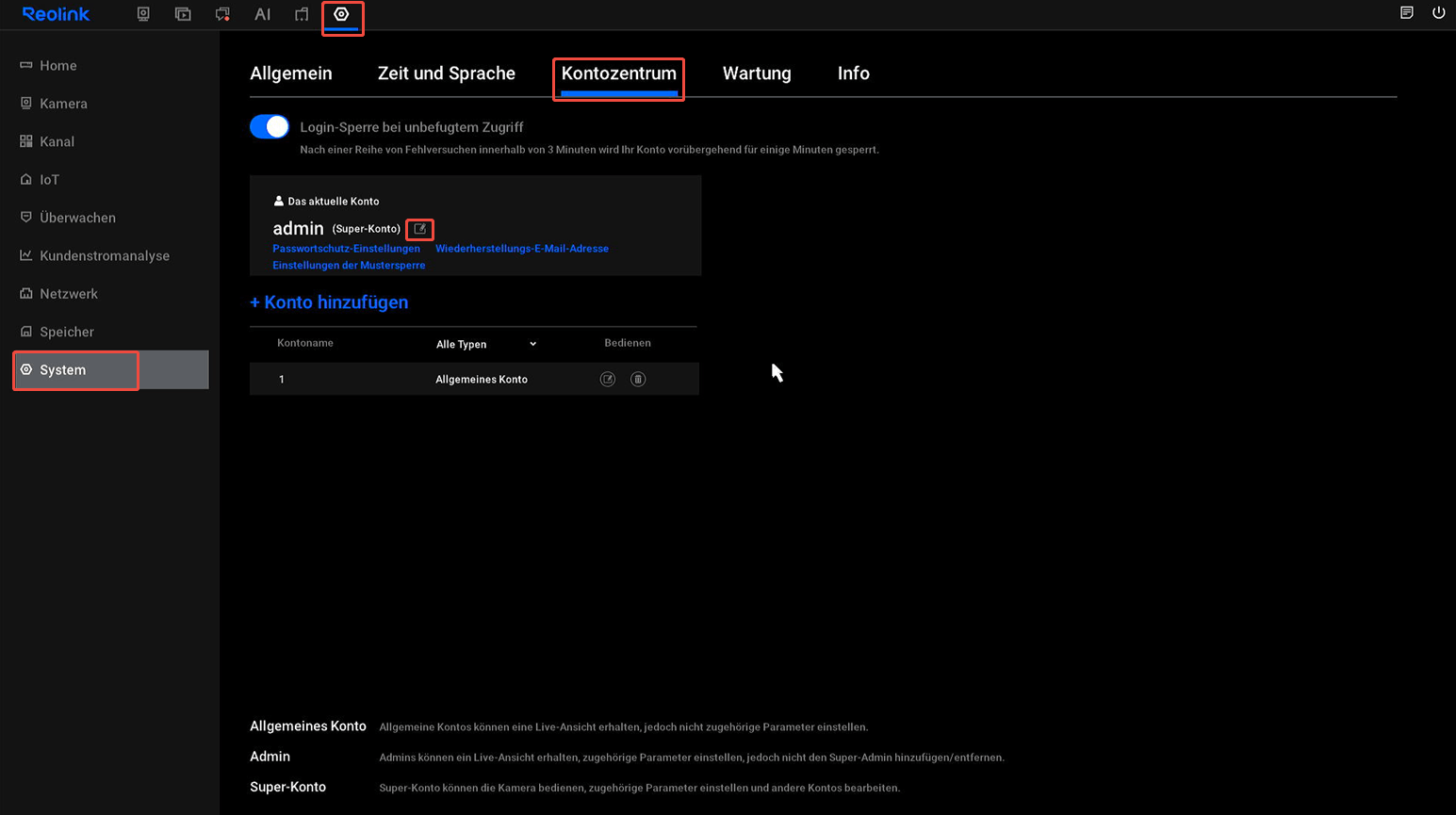Open the playback icon in top bar
1456x815 pixels.
[183, 14]
